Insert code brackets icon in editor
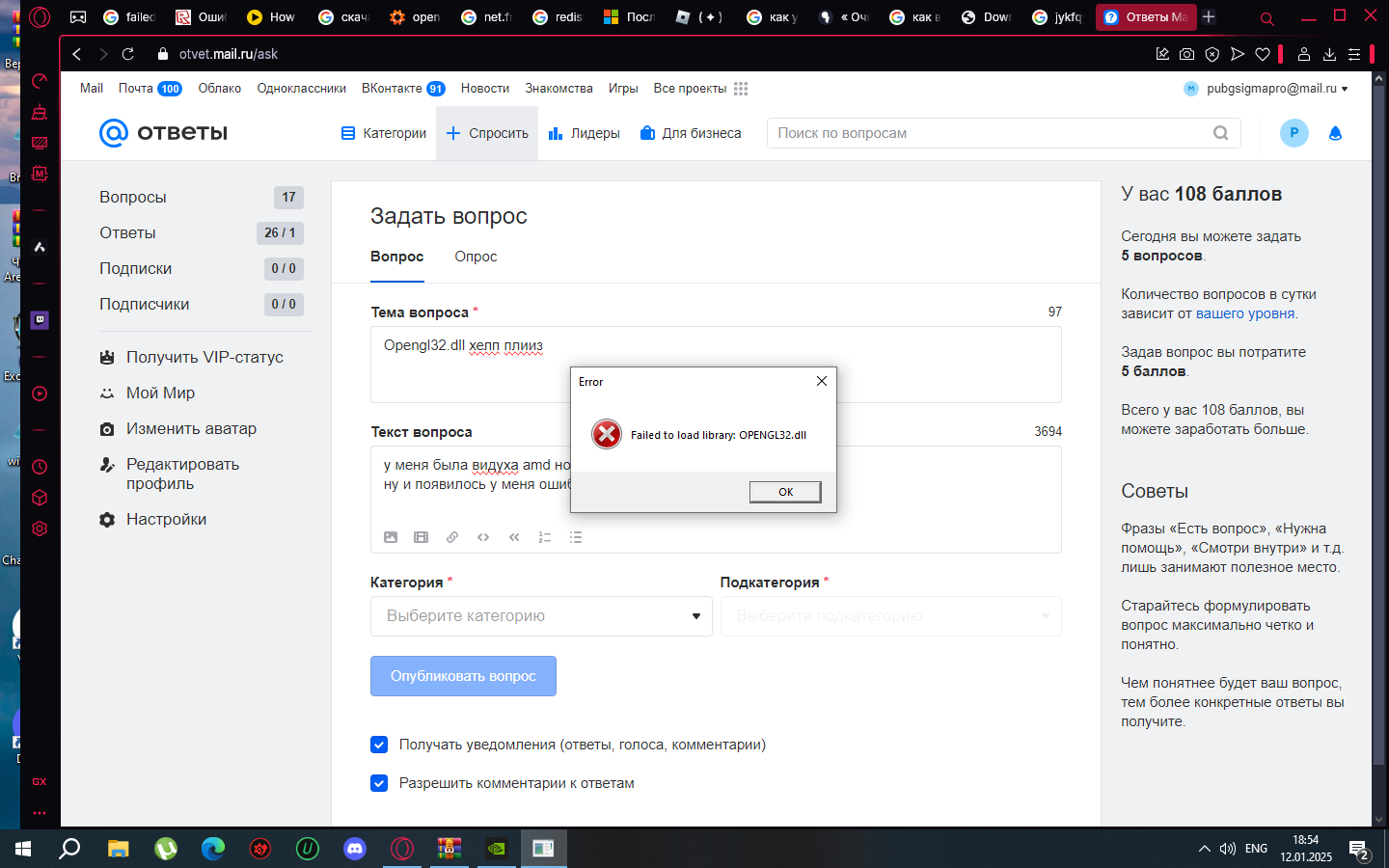 [483, 537]
